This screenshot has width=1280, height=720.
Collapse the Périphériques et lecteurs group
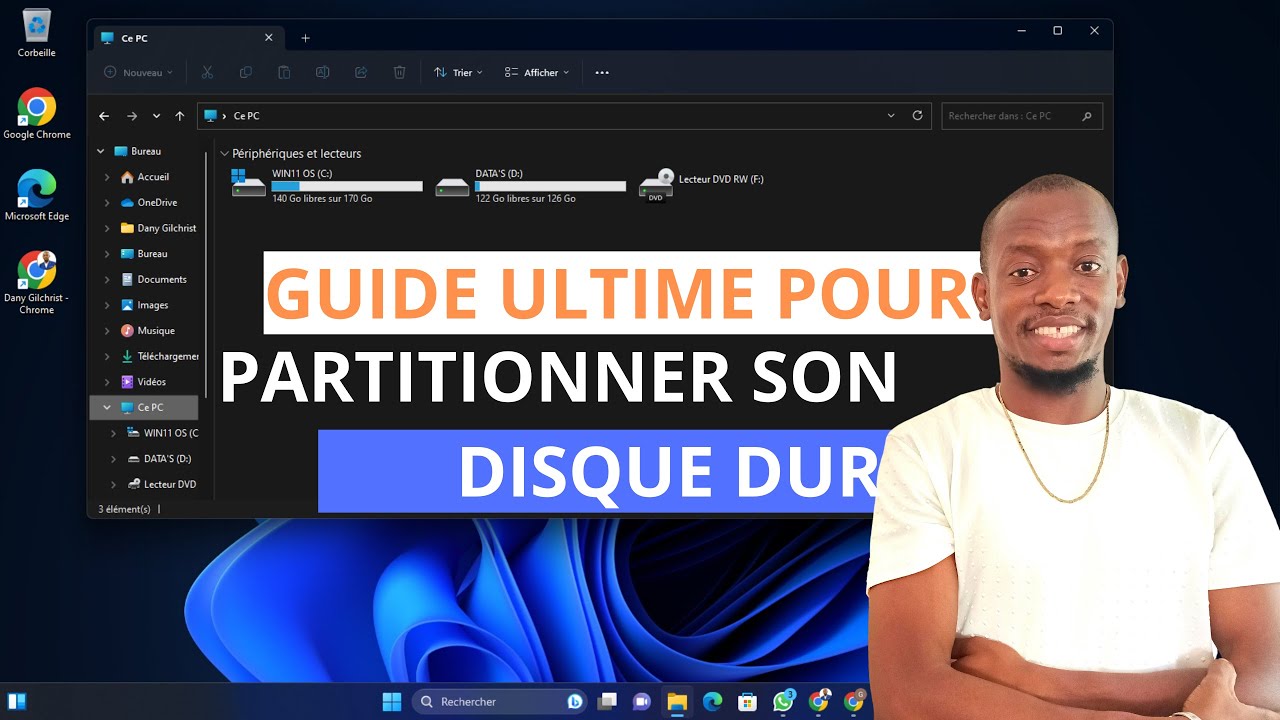(224, 154)
